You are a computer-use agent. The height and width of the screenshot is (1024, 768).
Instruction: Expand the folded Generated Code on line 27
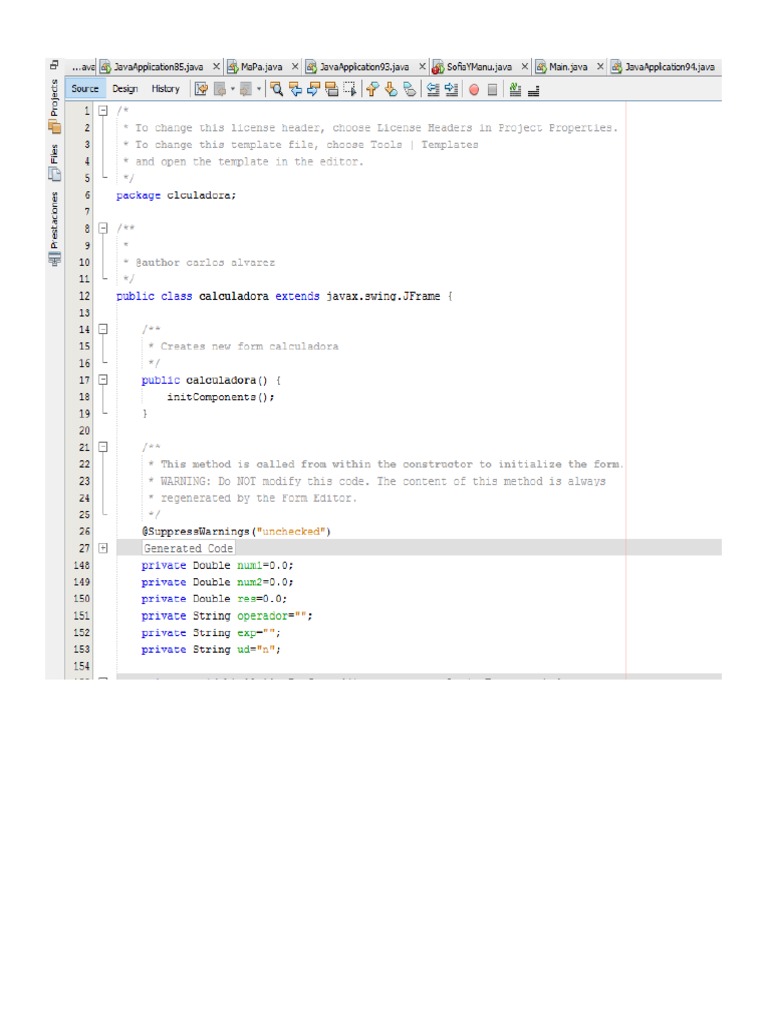click(103, 548)
